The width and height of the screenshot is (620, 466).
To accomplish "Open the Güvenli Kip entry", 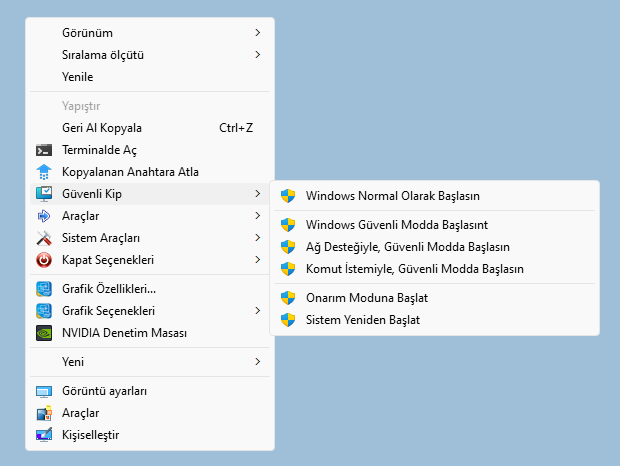I will point(150,194).
